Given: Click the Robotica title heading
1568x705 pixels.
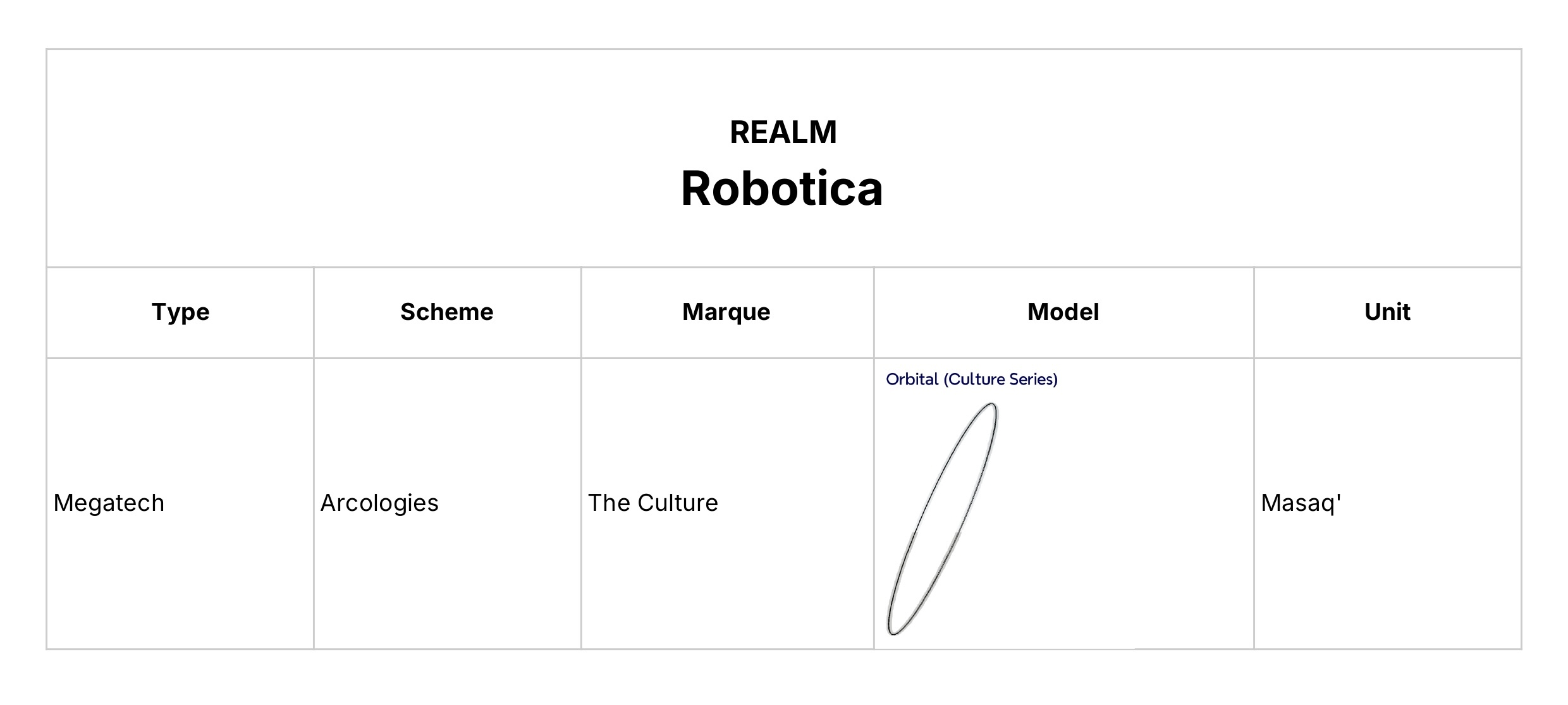Looking at the screenshot, I should [x=781, y=188].
